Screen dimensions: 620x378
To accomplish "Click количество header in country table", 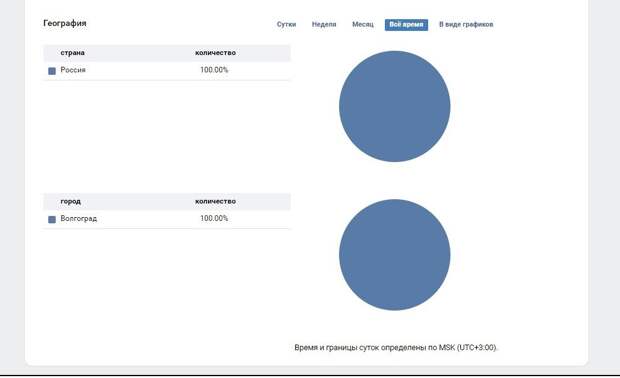I will pyautogui.click(x=215, y=53).
